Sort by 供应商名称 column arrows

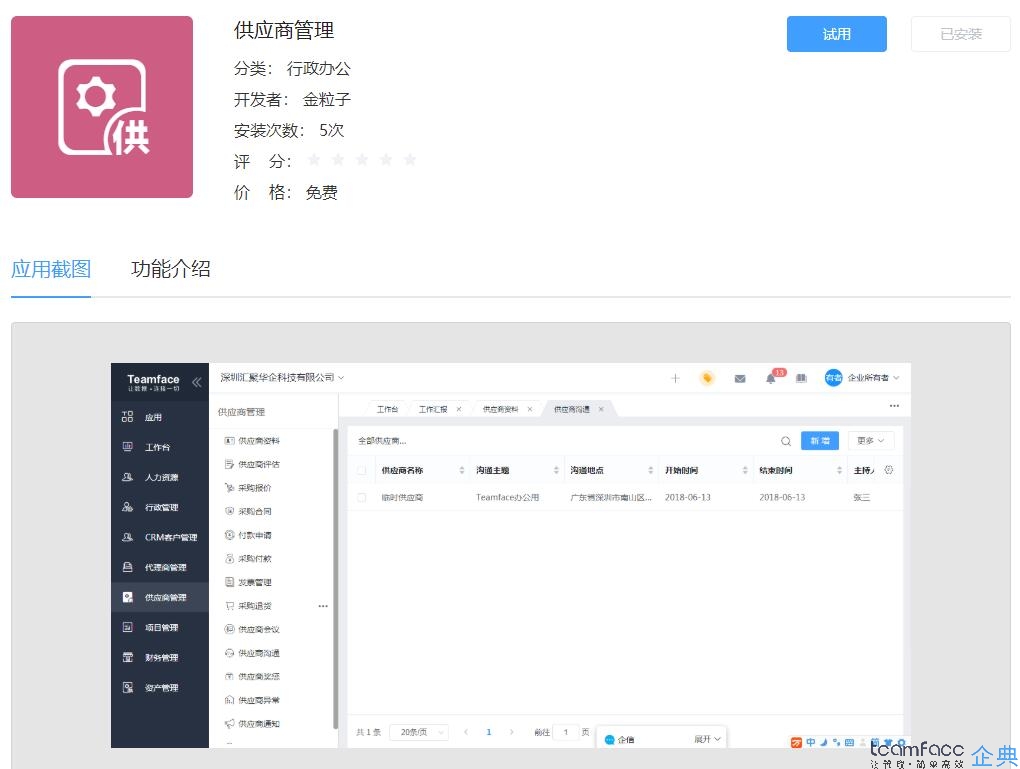point(462,470)
